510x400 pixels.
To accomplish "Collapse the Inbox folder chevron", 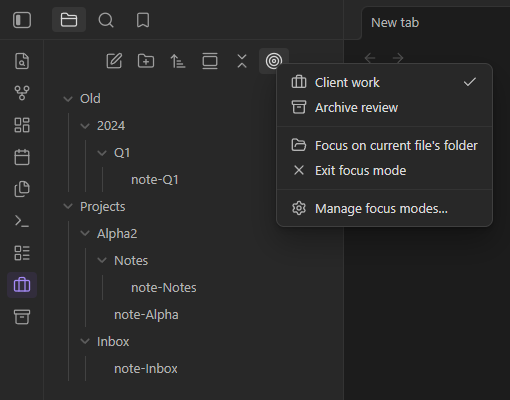I will [x=85, y=341].
